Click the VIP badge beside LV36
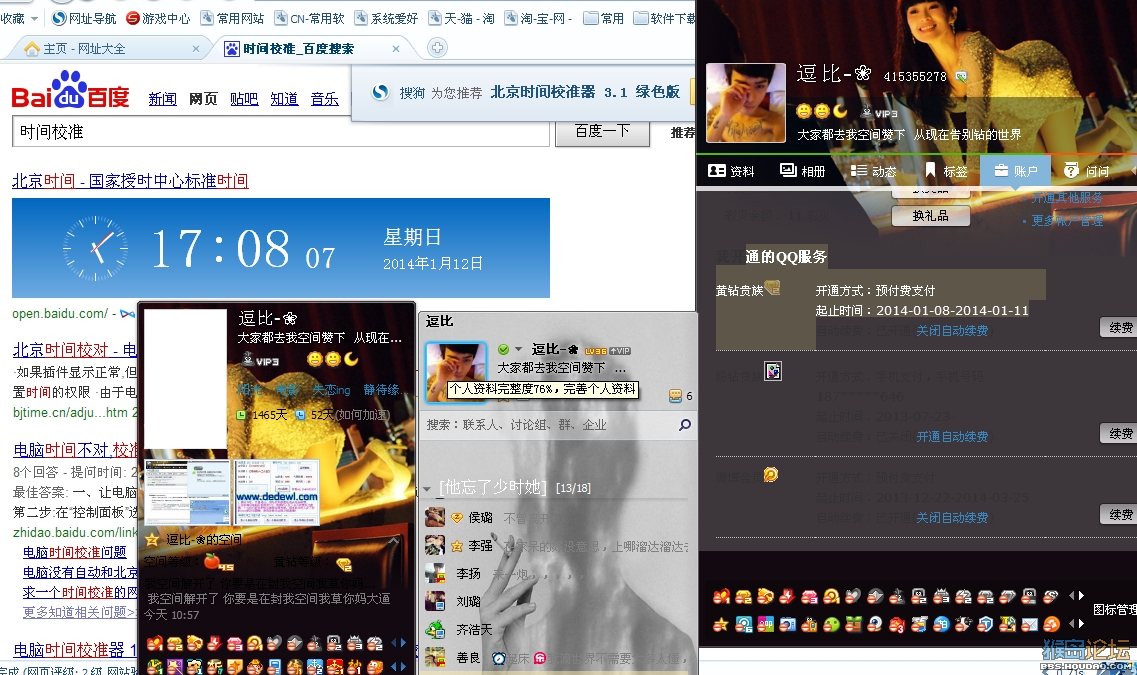The height and width of the screenshot is (675, 1137). [619, 351]
